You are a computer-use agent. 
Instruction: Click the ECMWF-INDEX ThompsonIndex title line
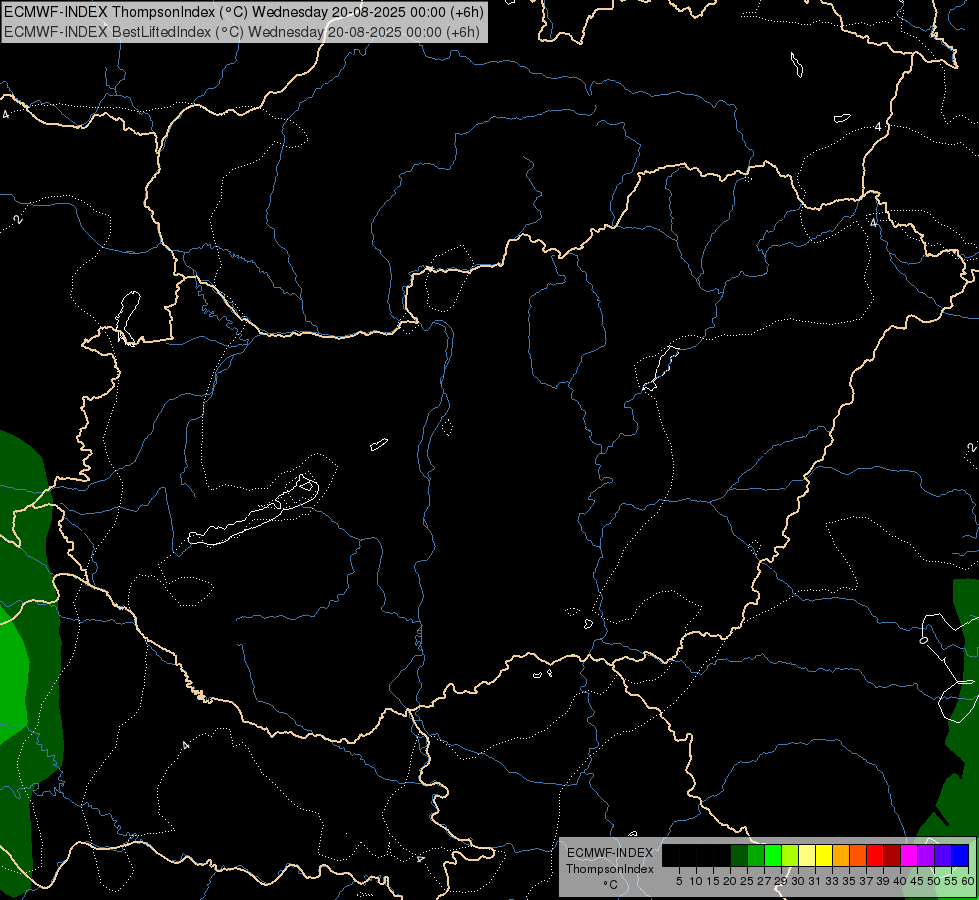[244, 12]
